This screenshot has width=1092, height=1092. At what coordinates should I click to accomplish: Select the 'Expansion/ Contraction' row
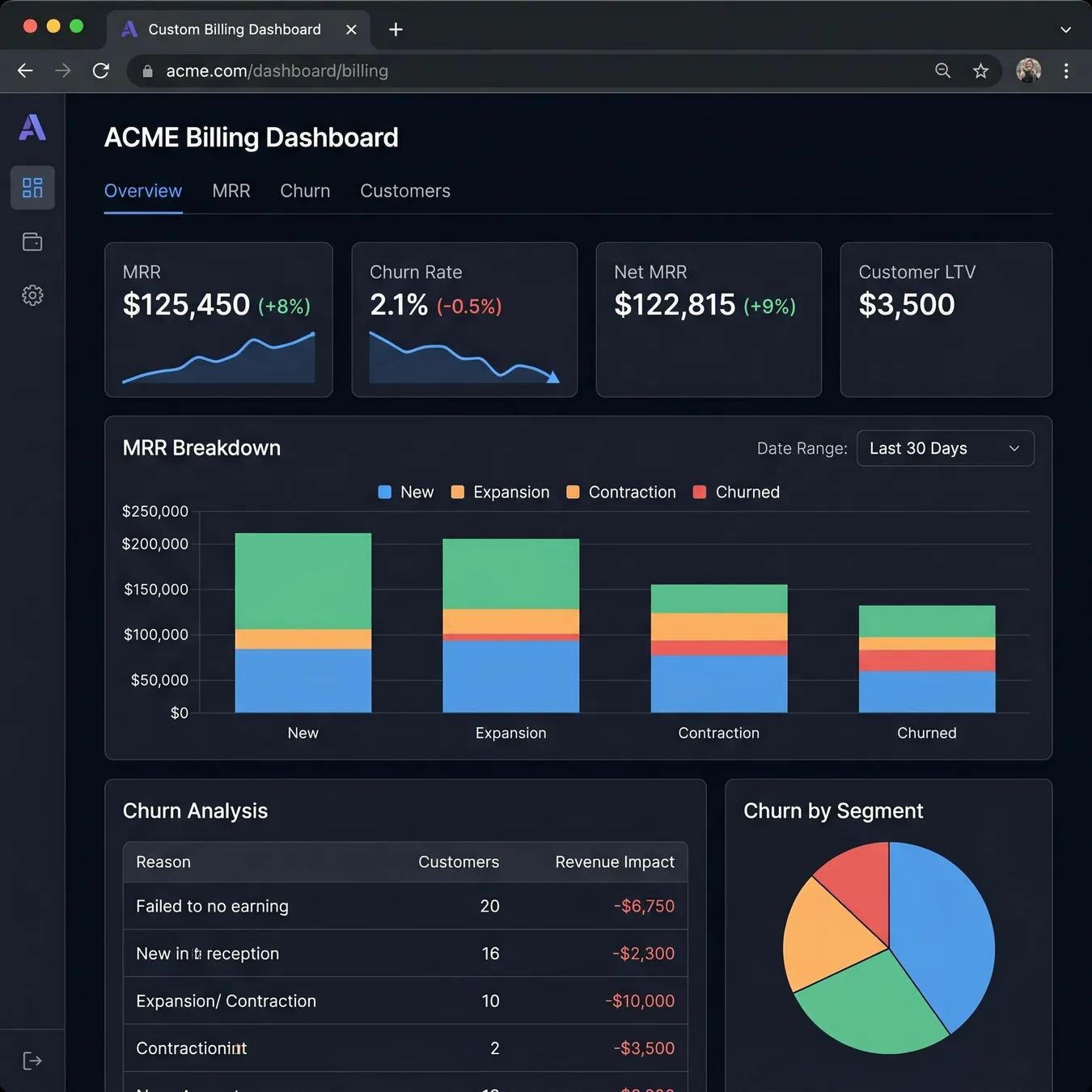tap(405, 1001)
